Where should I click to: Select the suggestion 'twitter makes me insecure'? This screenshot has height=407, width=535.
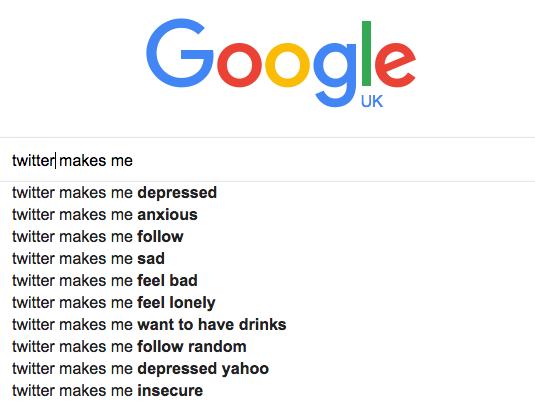coord(268,391)
